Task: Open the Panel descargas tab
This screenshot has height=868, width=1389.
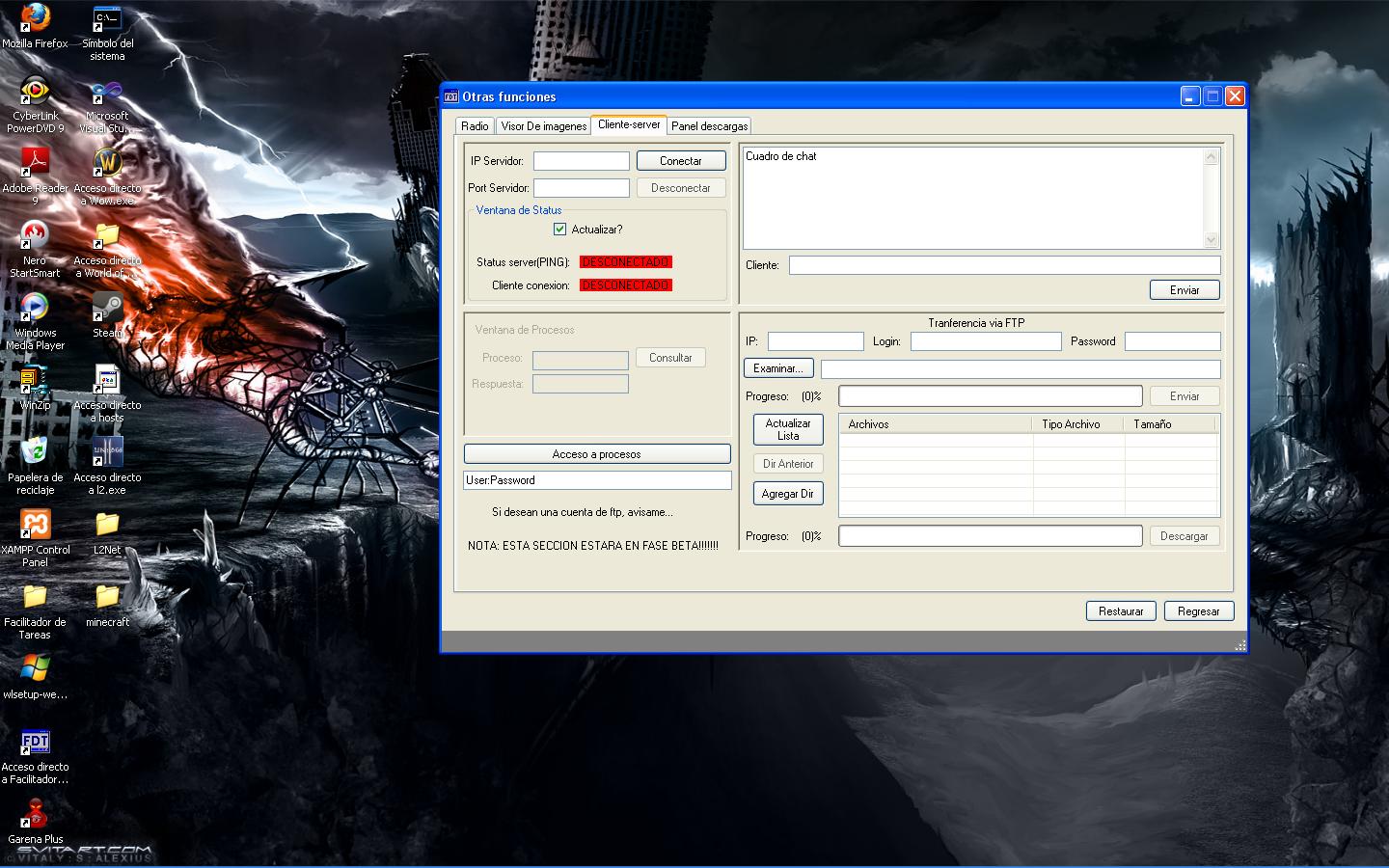Action: [x=709, y=126]
